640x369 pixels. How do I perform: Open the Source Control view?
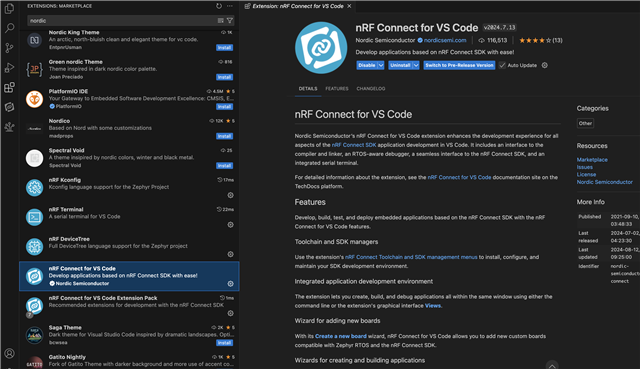tap(9, 48)
